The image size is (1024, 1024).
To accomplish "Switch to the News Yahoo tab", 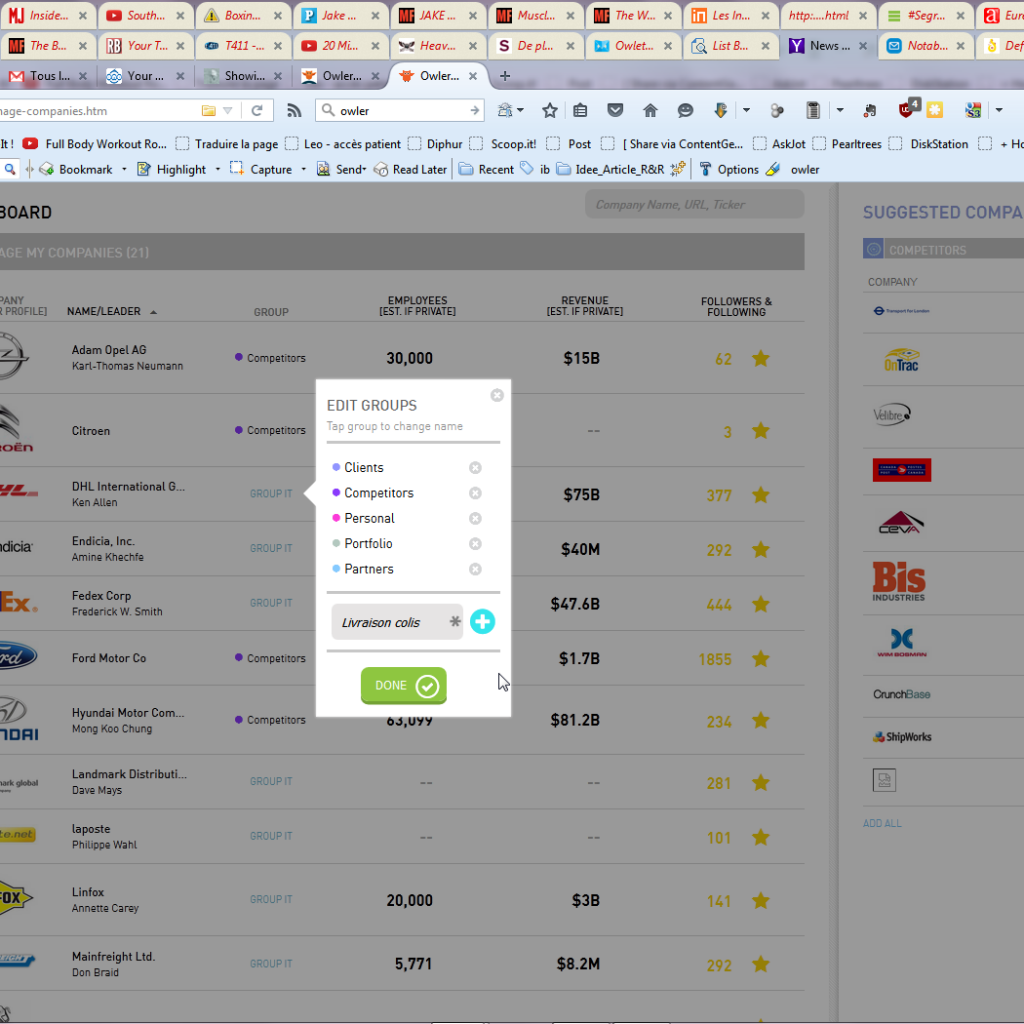I will coord(827,46).
